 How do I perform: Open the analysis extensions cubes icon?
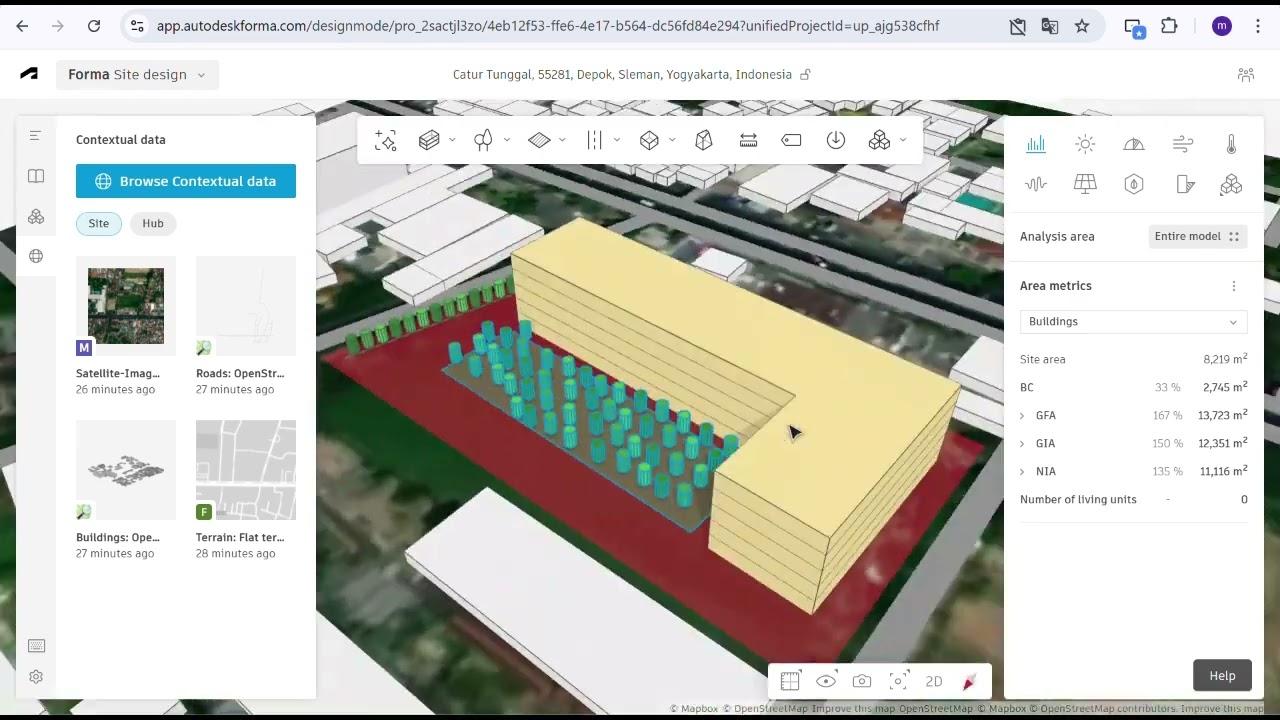coord(1231,184)
